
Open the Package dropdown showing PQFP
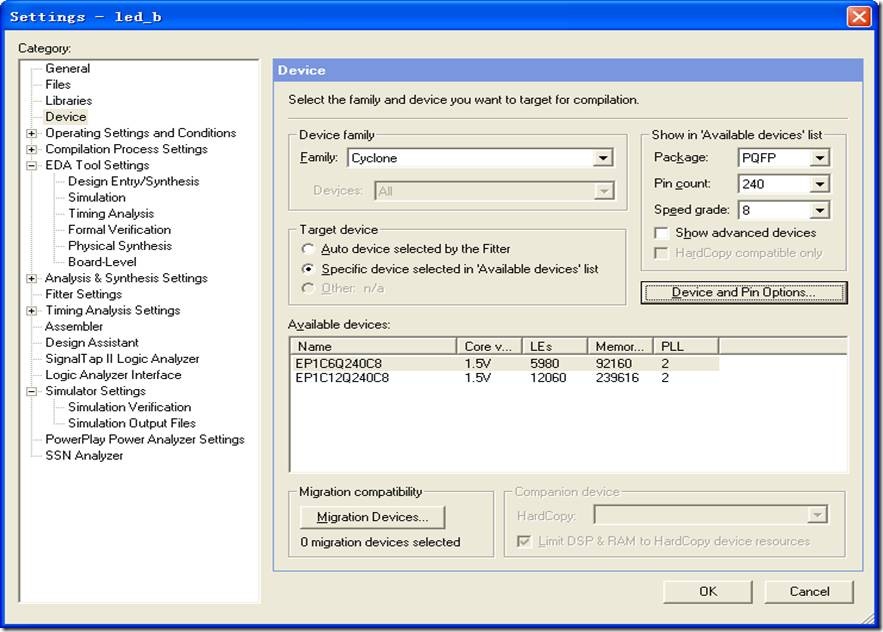(819, 158)
